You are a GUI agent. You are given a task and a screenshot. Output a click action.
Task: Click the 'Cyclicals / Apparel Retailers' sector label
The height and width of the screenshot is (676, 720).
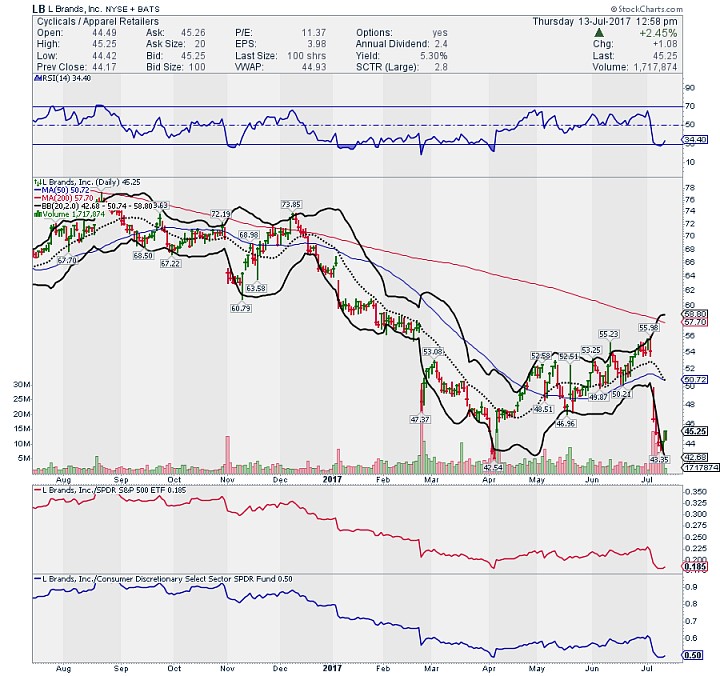(x=98, y=22)
